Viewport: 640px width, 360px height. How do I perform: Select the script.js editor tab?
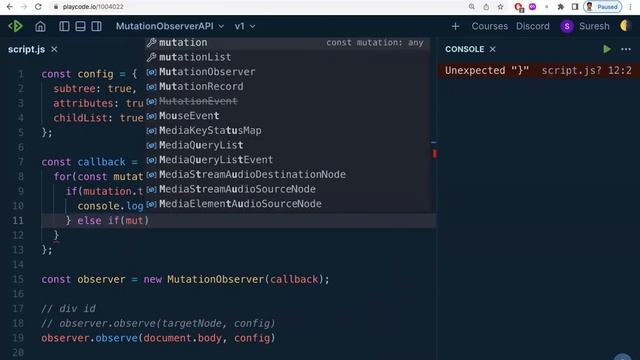26,49
